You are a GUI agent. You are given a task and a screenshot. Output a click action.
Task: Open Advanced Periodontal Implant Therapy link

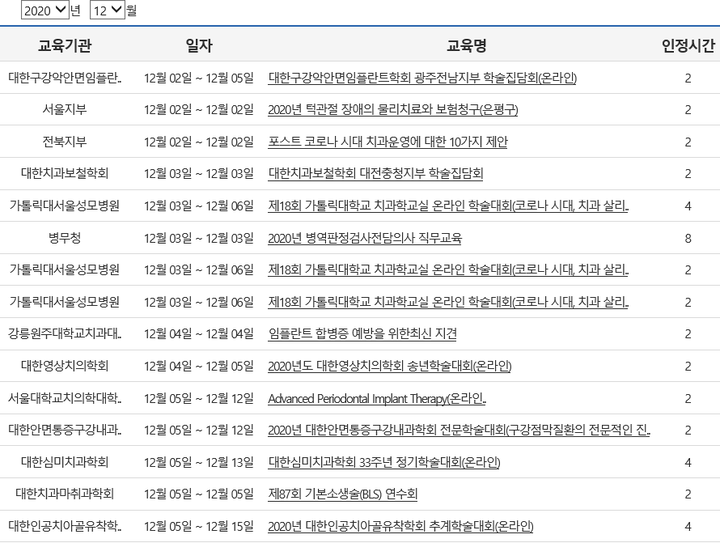point(377,398)
